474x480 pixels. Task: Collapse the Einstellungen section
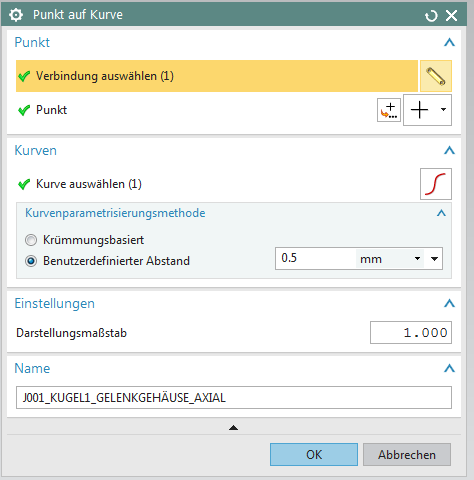pos(449,303)
